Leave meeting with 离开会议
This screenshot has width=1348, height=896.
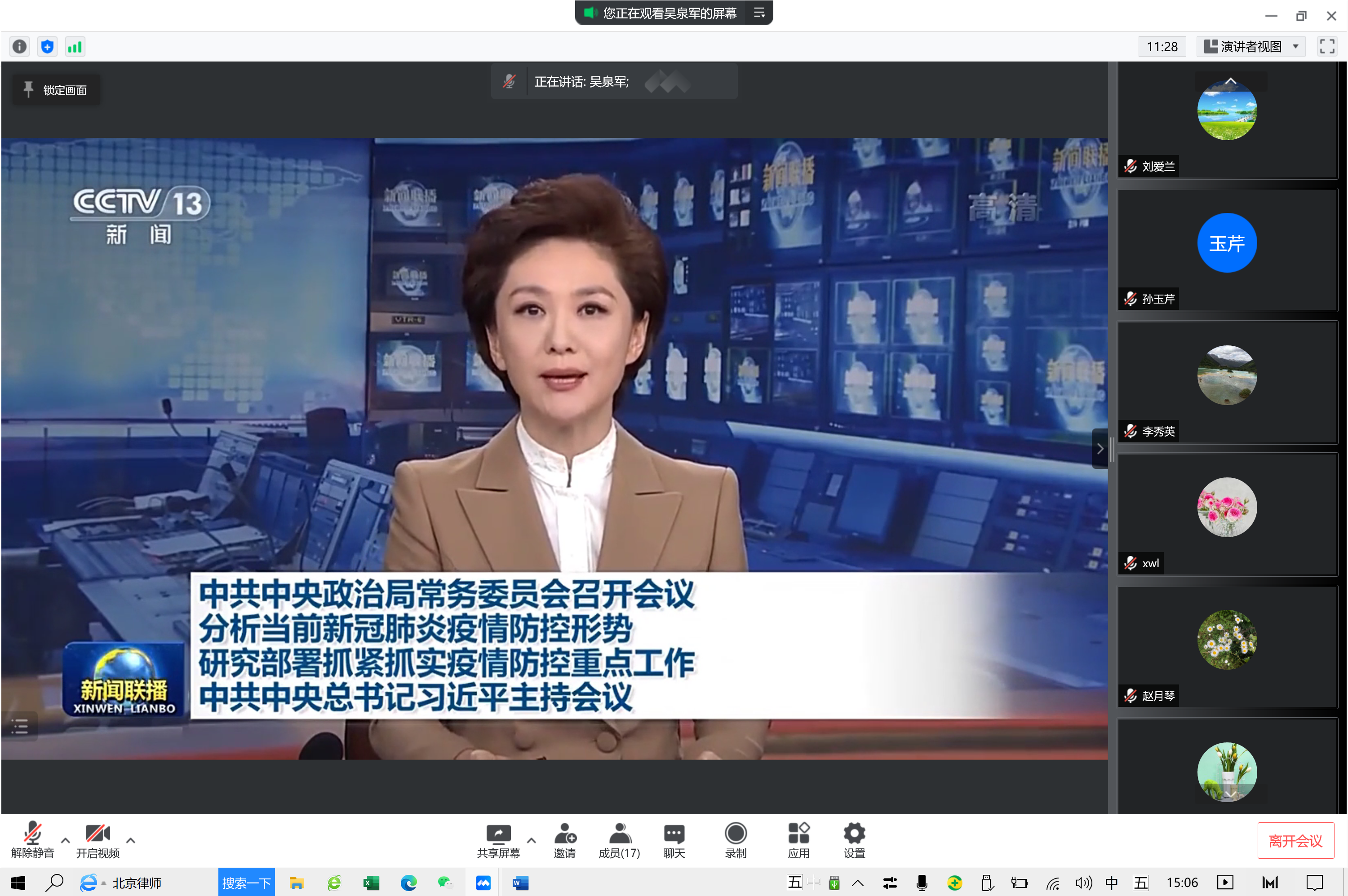[1295, 841]
